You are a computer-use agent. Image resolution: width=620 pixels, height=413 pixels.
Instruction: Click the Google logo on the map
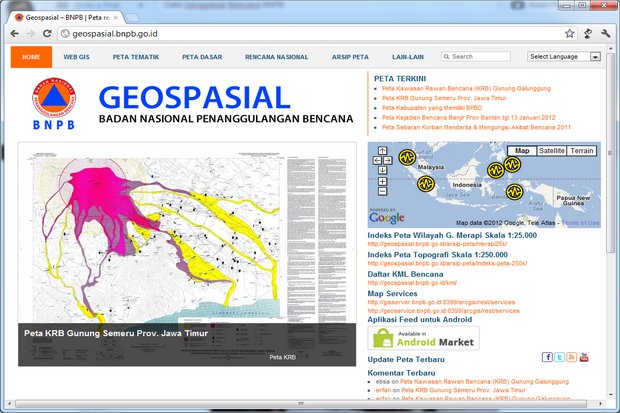(386, 217)
